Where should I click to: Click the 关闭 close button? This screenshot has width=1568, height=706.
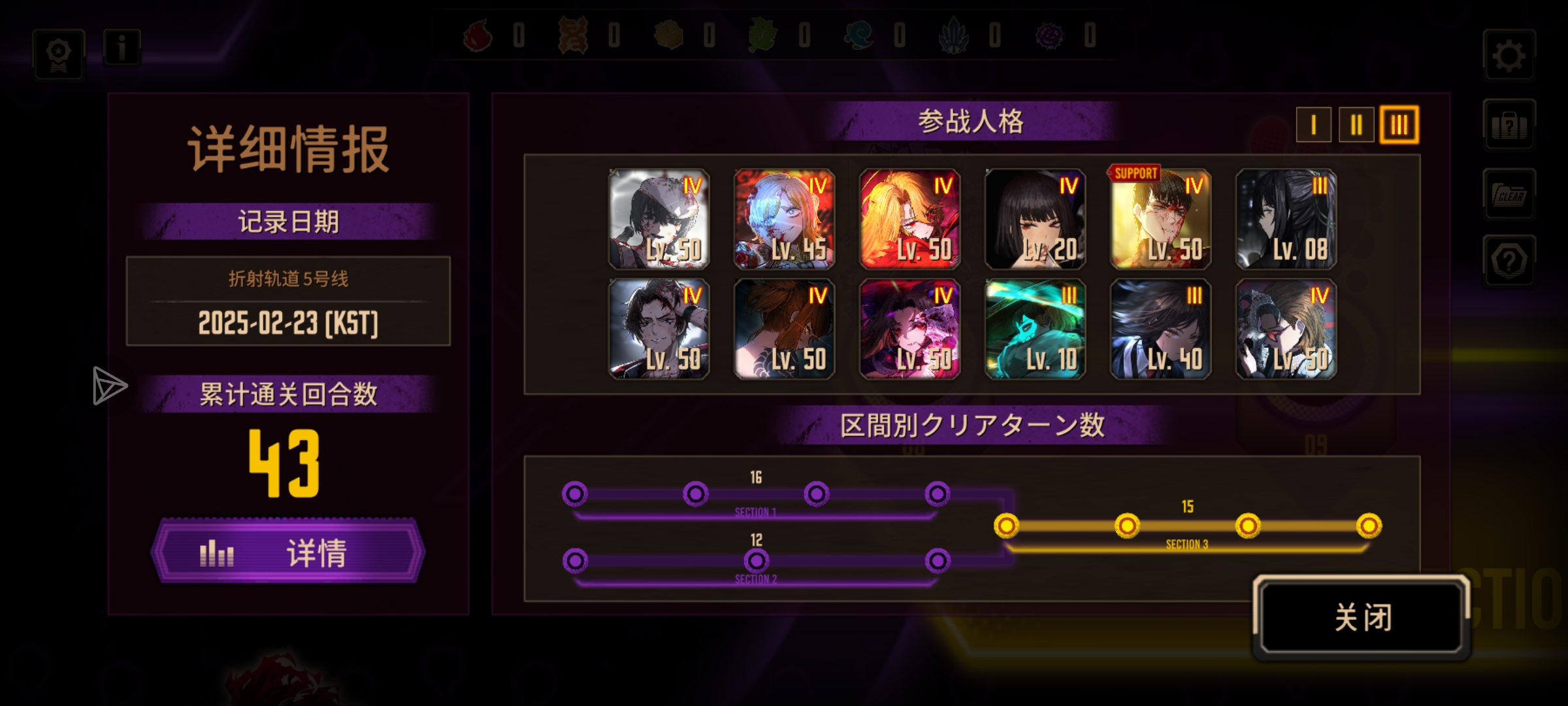point(1362,617)
